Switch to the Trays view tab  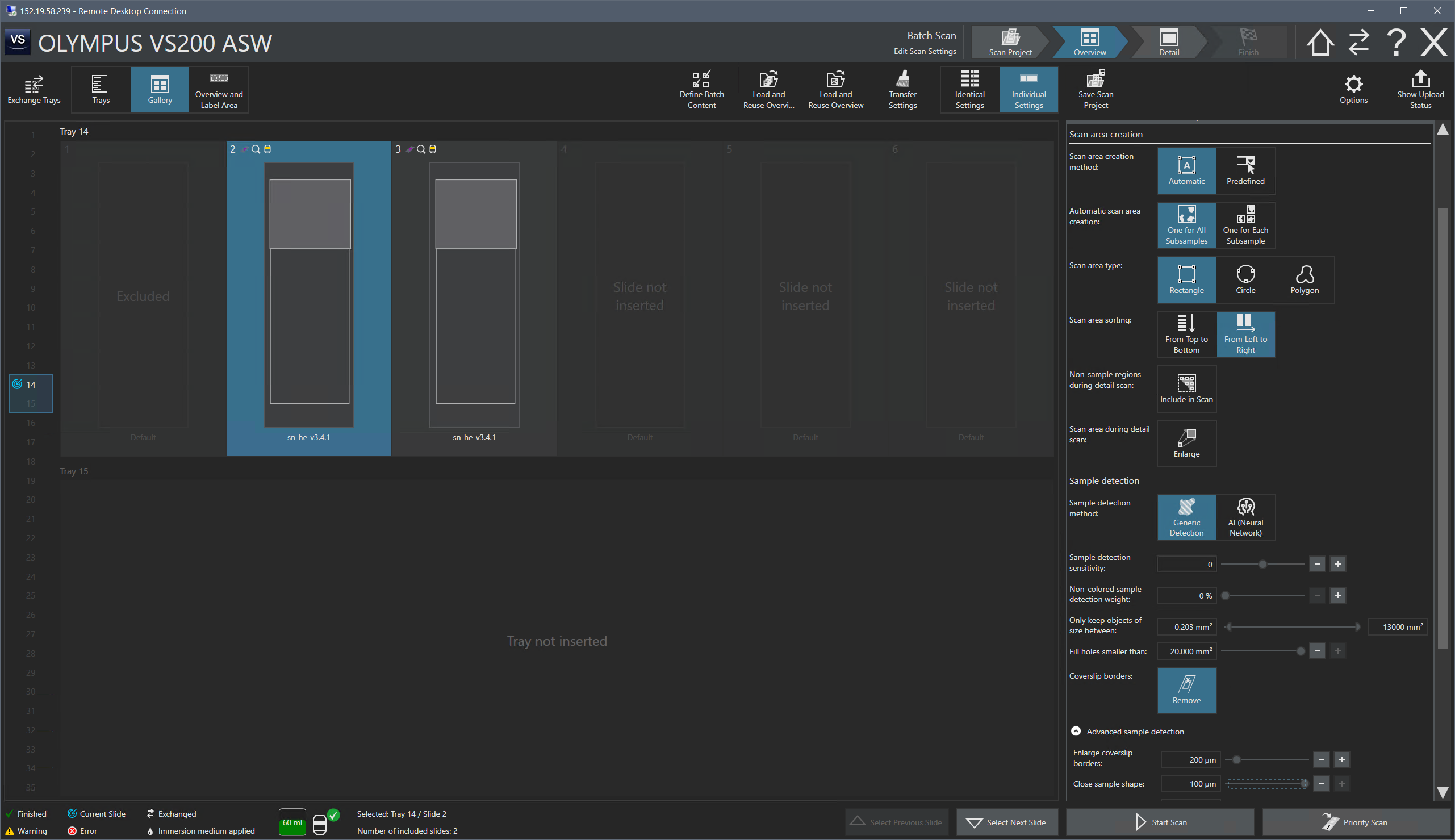point(101,89)
